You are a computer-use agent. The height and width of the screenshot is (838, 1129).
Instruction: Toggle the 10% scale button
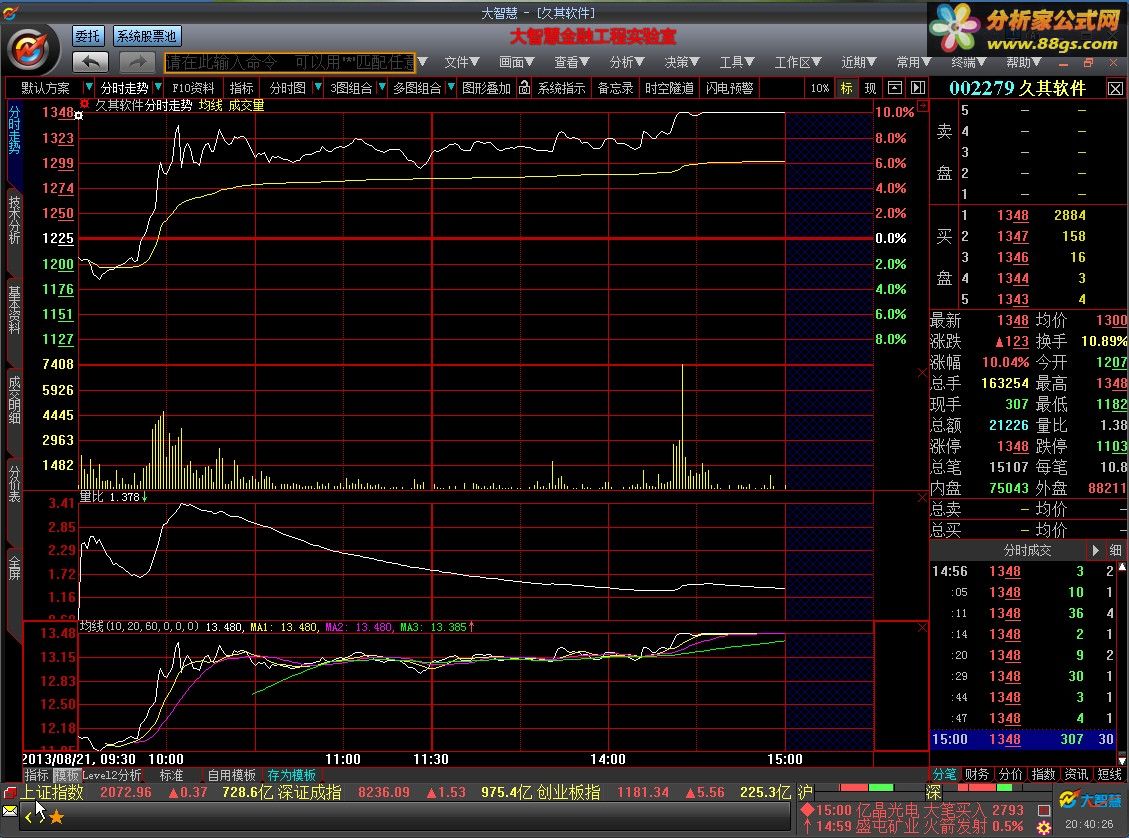[x=820, y=88]
